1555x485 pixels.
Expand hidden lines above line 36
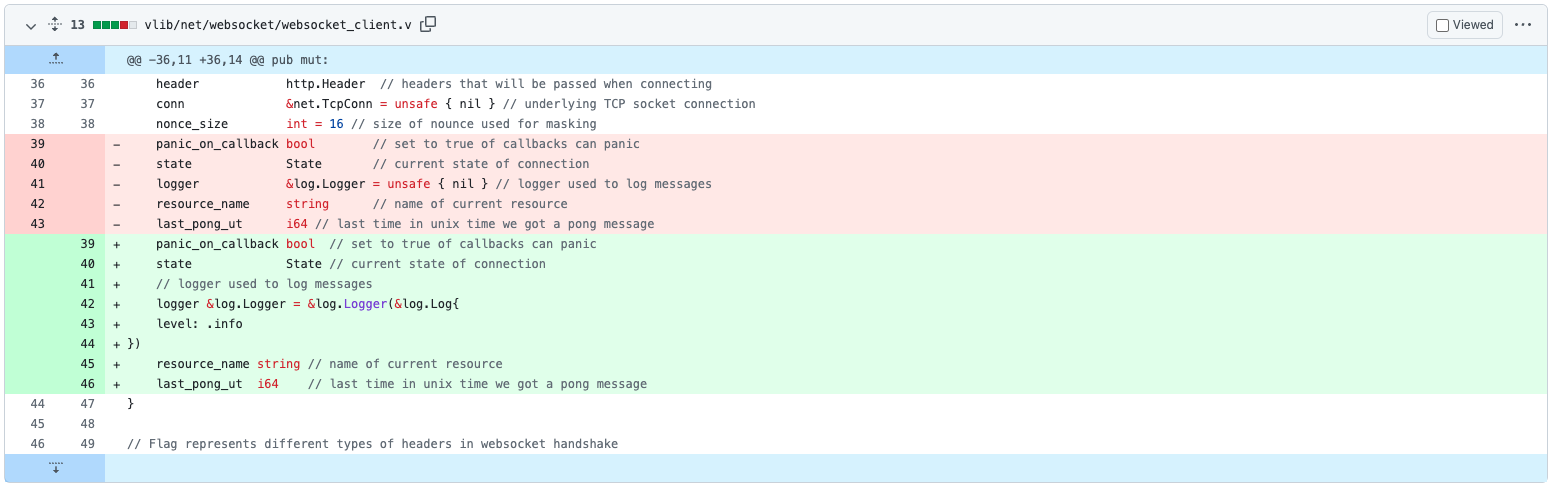(x=55, y=59)
